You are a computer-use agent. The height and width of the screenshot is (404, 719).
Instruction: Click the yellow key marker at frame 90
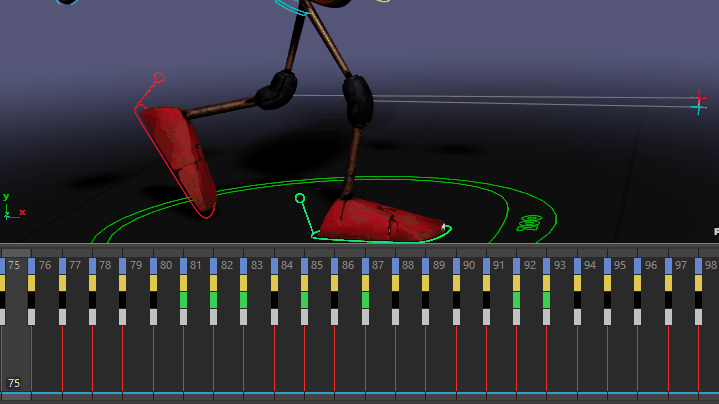[x=456, y=283]
